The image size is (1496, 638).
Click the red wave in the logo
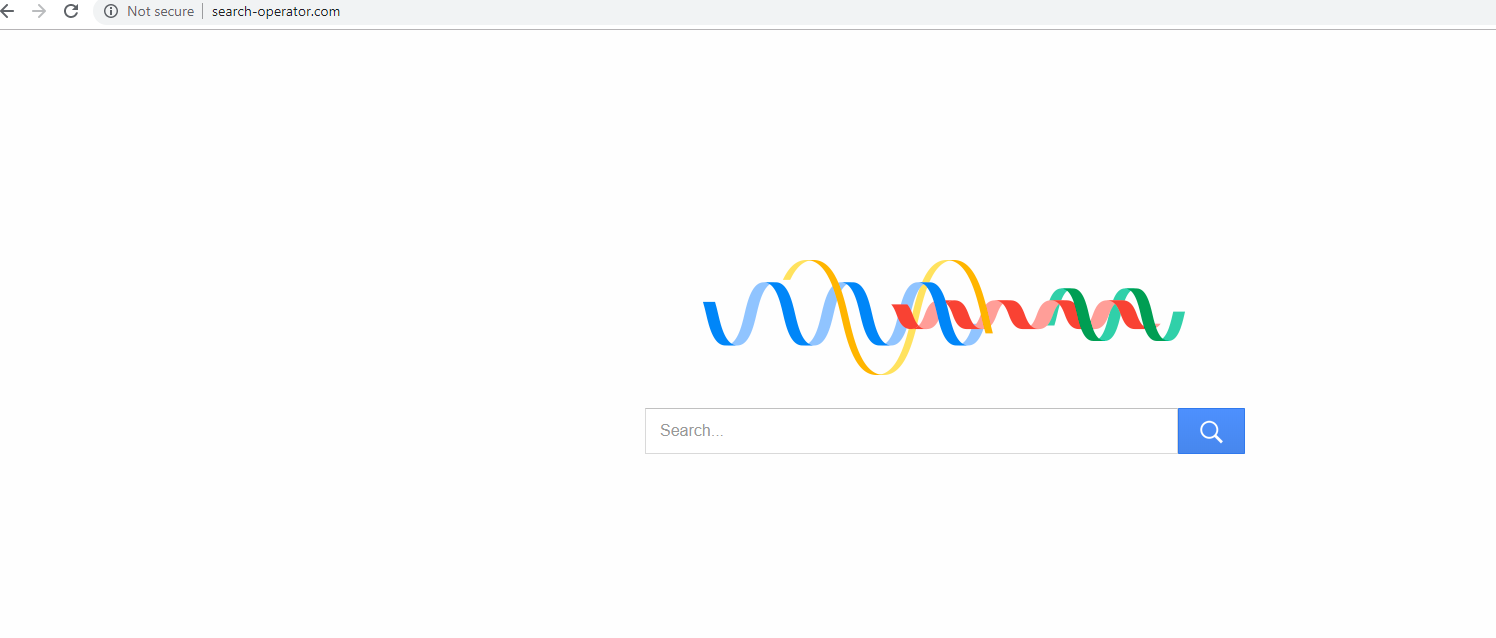coord(1010,316)
